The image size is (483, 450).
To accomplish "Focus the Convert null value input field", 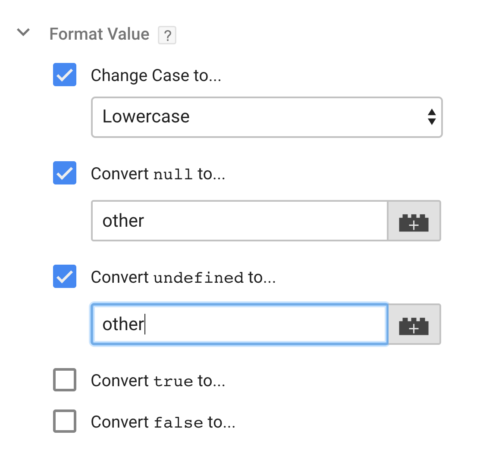I will pyautogui.click(x=240, y=221).
